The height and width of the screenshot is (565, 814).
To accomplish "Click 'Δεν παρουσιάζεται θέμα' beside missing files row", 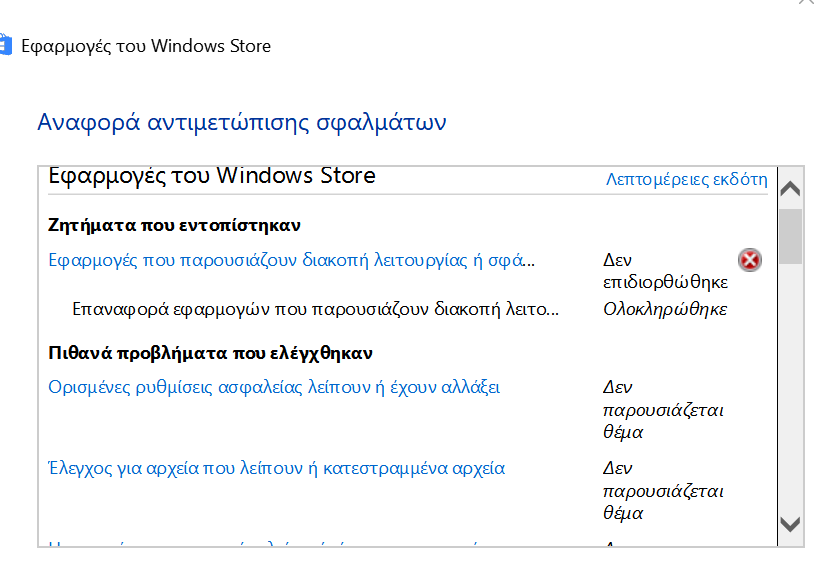I will coord(663,491).
